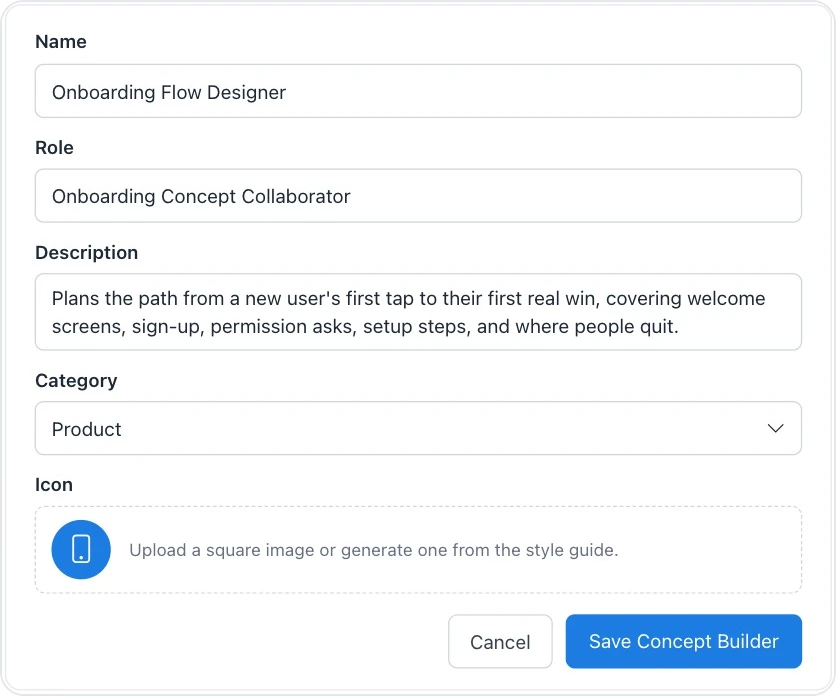Click the Role field label
The height and width of the screenshot is (696, 836).
(x=54, y=148)
